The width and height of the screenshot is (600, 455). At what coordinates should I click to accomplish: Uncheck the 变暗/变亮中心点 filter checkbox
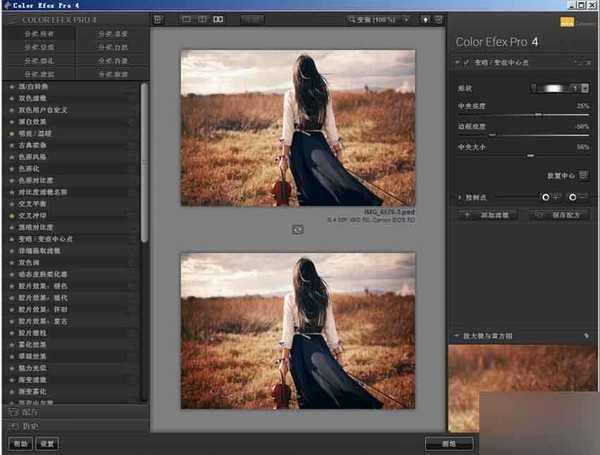[x=466, y=63]
